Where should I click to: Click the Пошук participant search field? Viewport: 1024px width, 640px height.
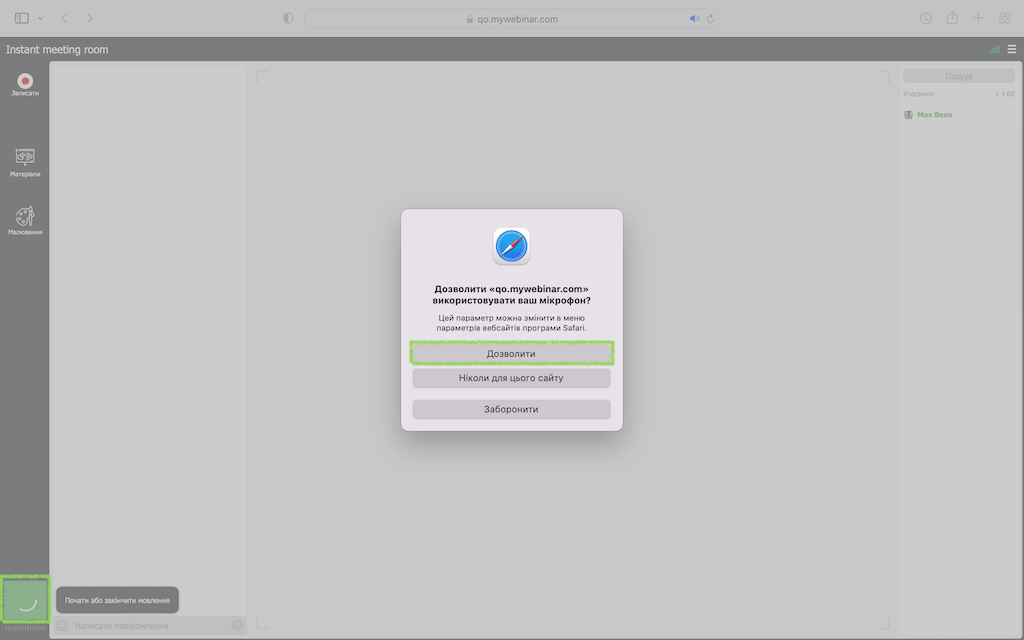tap(958, 76)
